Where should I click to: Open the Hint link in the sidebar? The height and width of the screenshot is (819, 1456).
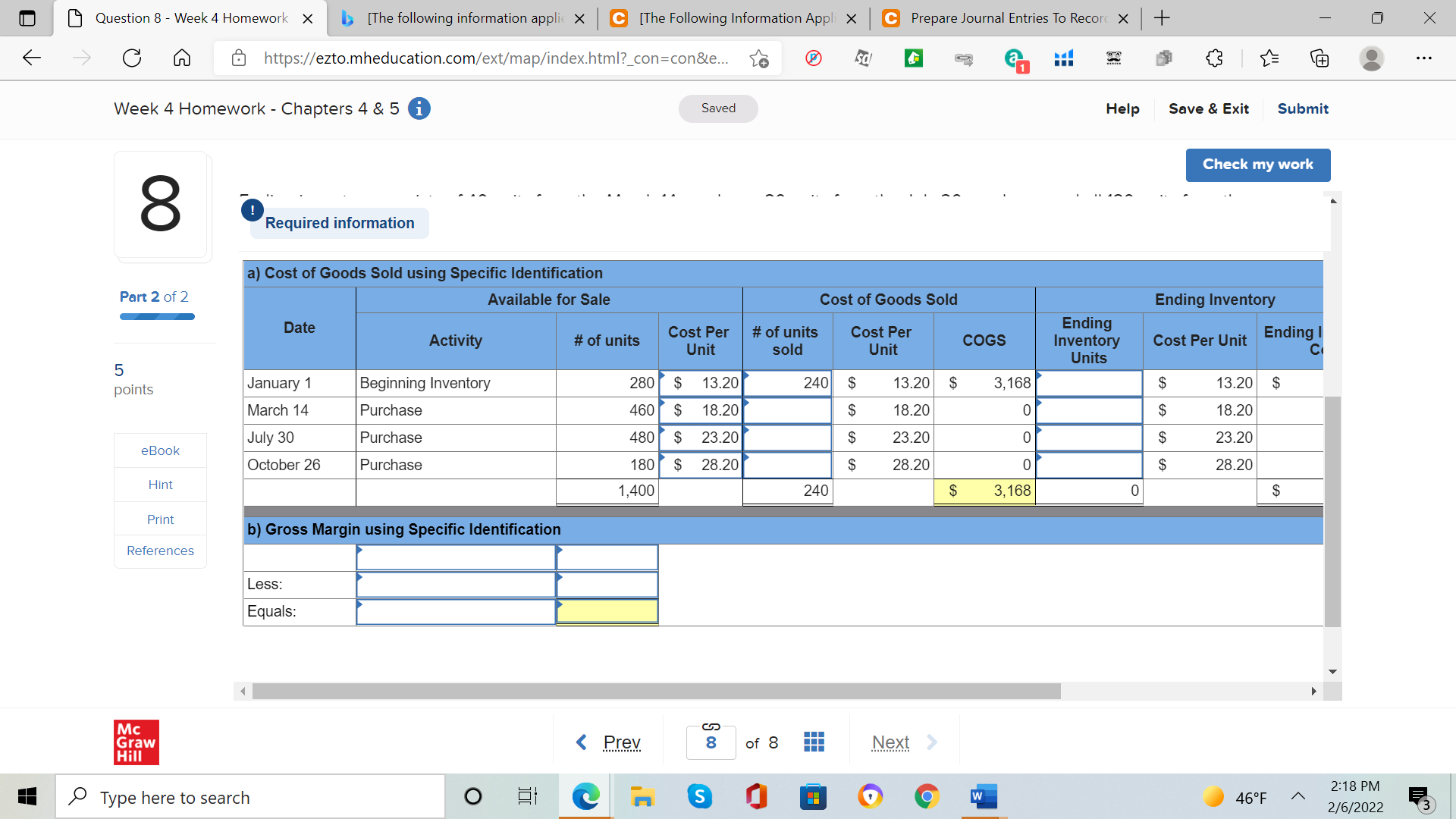click(x=160, y=485)
